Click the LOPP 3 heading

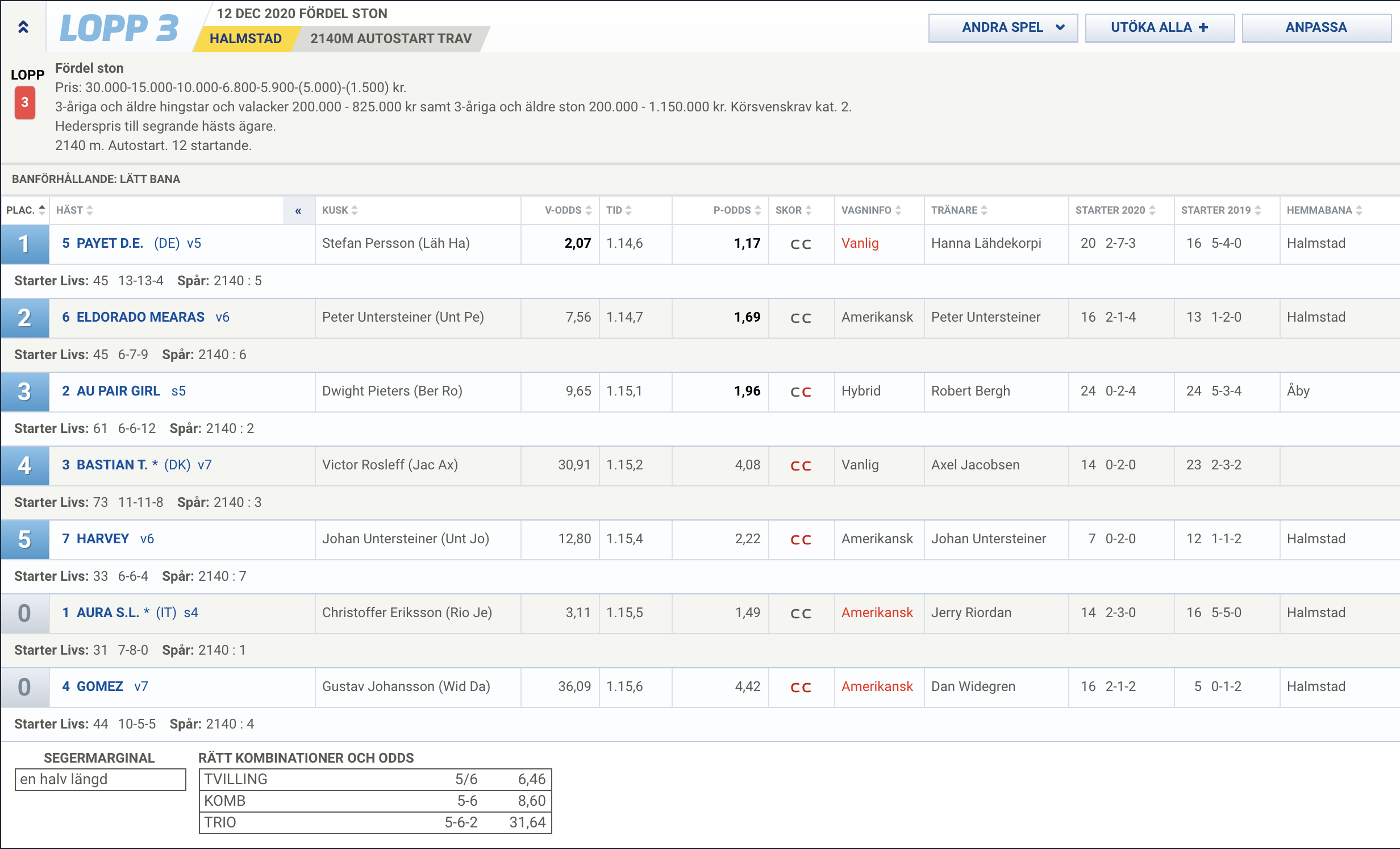[x=119, y=28]
